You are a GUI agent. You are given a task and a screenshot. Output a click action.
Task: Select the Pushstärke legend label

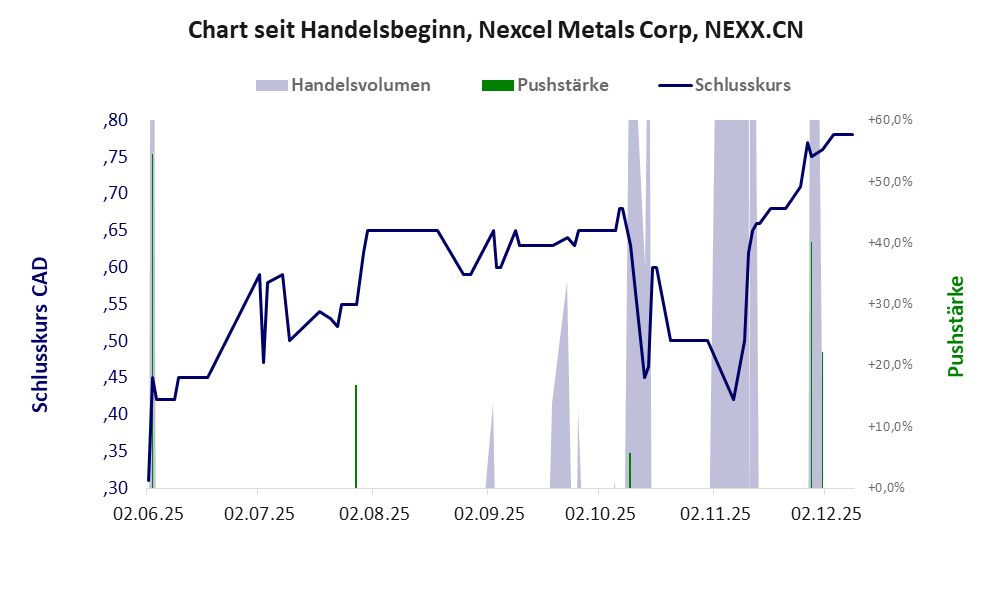(563, 85)
